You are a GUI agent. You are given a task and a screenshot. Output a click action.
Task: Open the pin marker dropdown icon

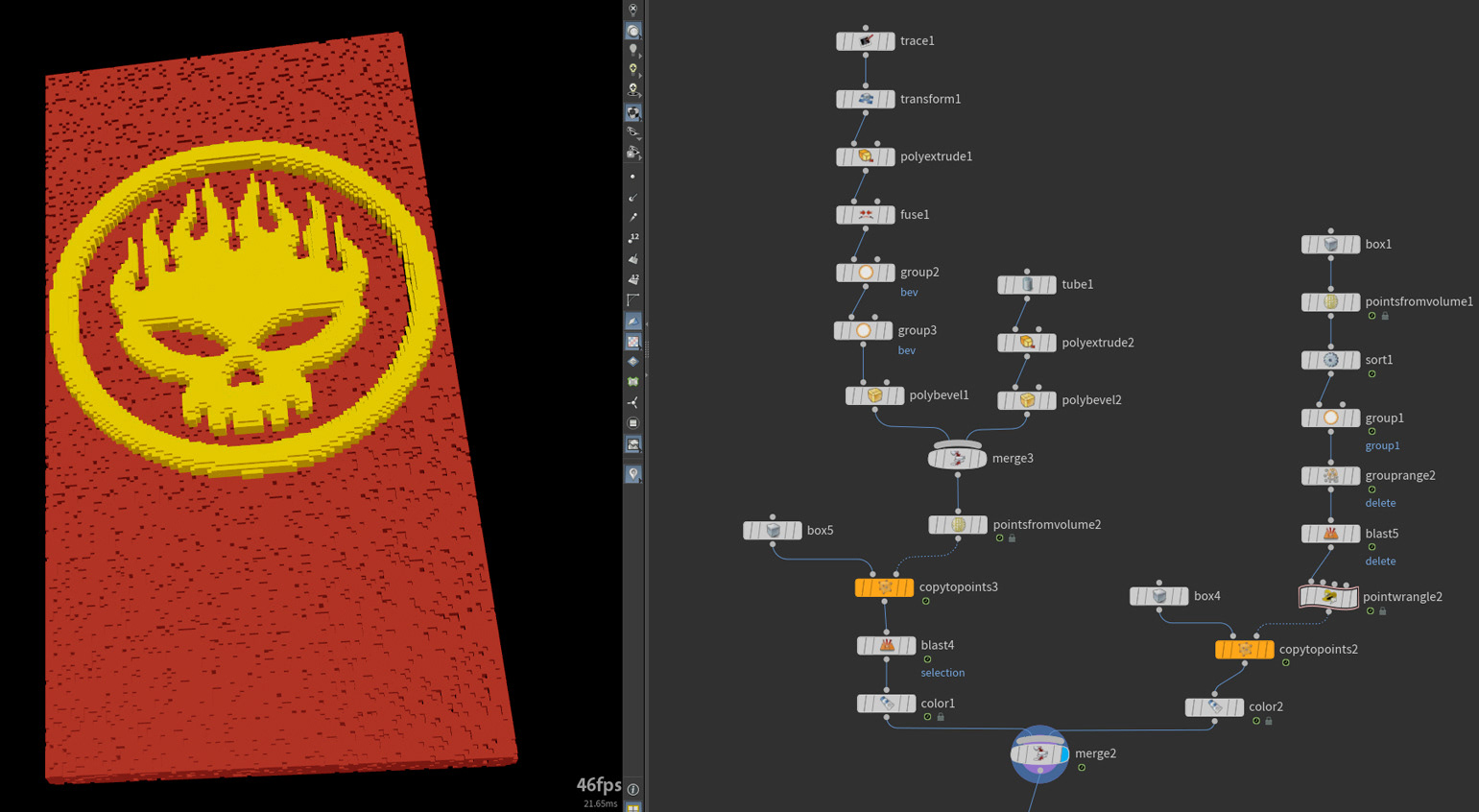(633, 474)
